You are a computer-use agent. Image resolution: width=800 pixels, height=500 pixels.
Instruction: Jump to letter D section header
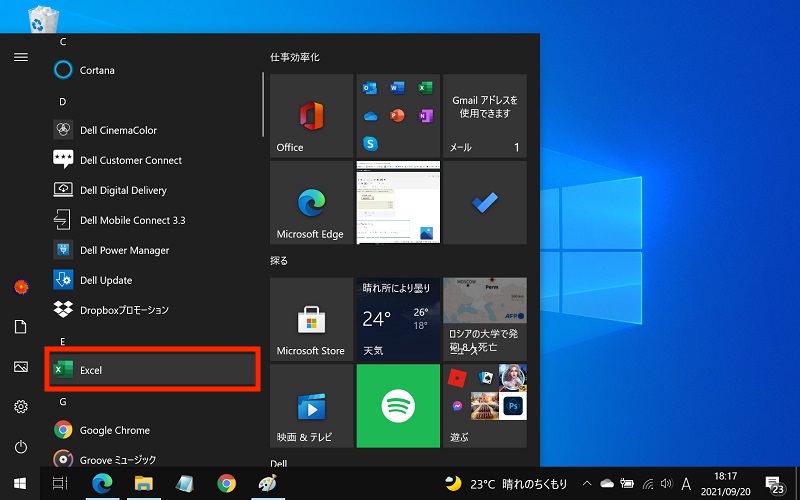click(63, 102)
